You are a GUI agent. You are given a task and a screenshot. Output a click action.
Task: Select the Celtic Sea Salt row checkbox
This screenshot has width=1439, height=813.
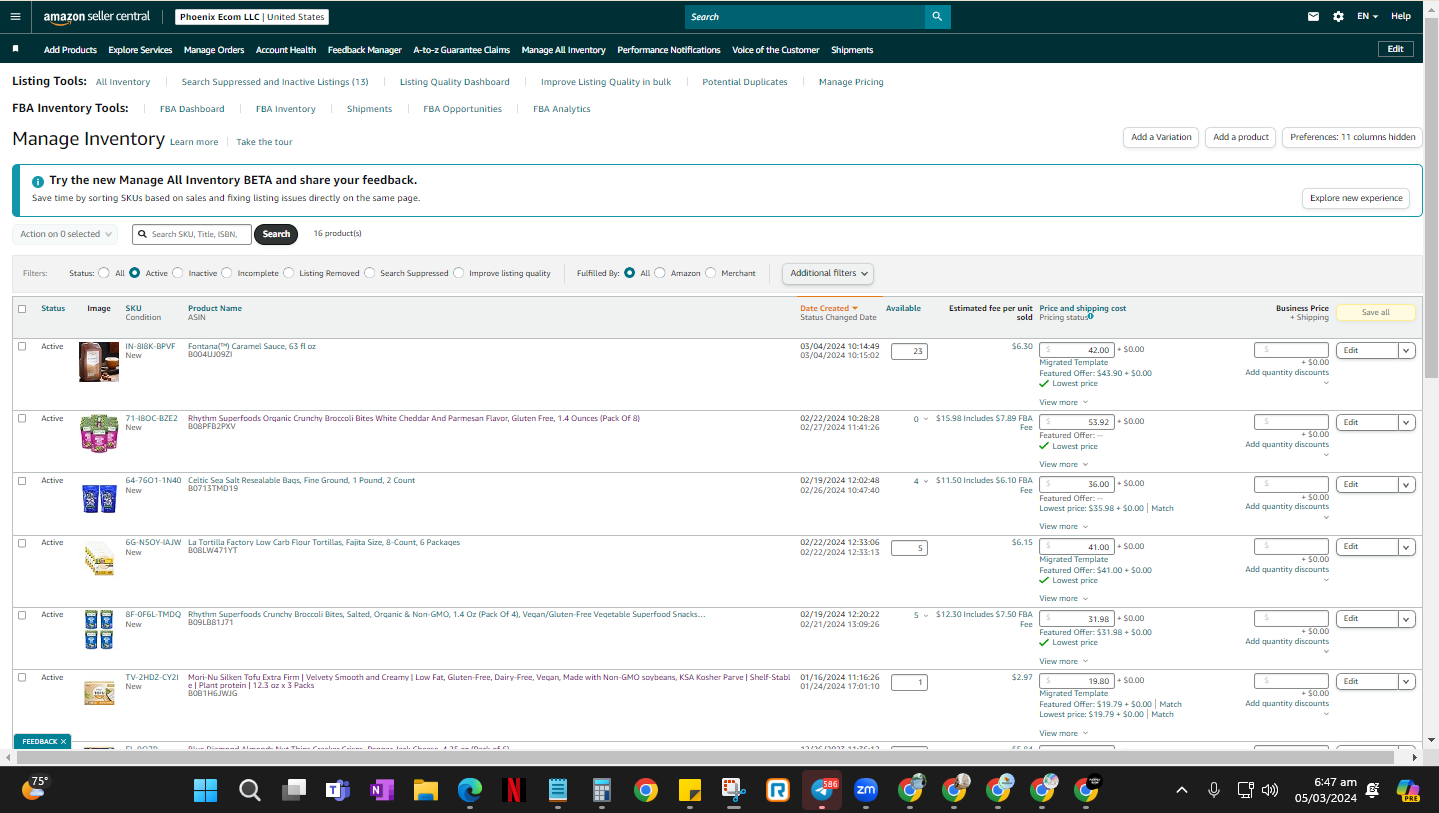(x=22, y=480)
